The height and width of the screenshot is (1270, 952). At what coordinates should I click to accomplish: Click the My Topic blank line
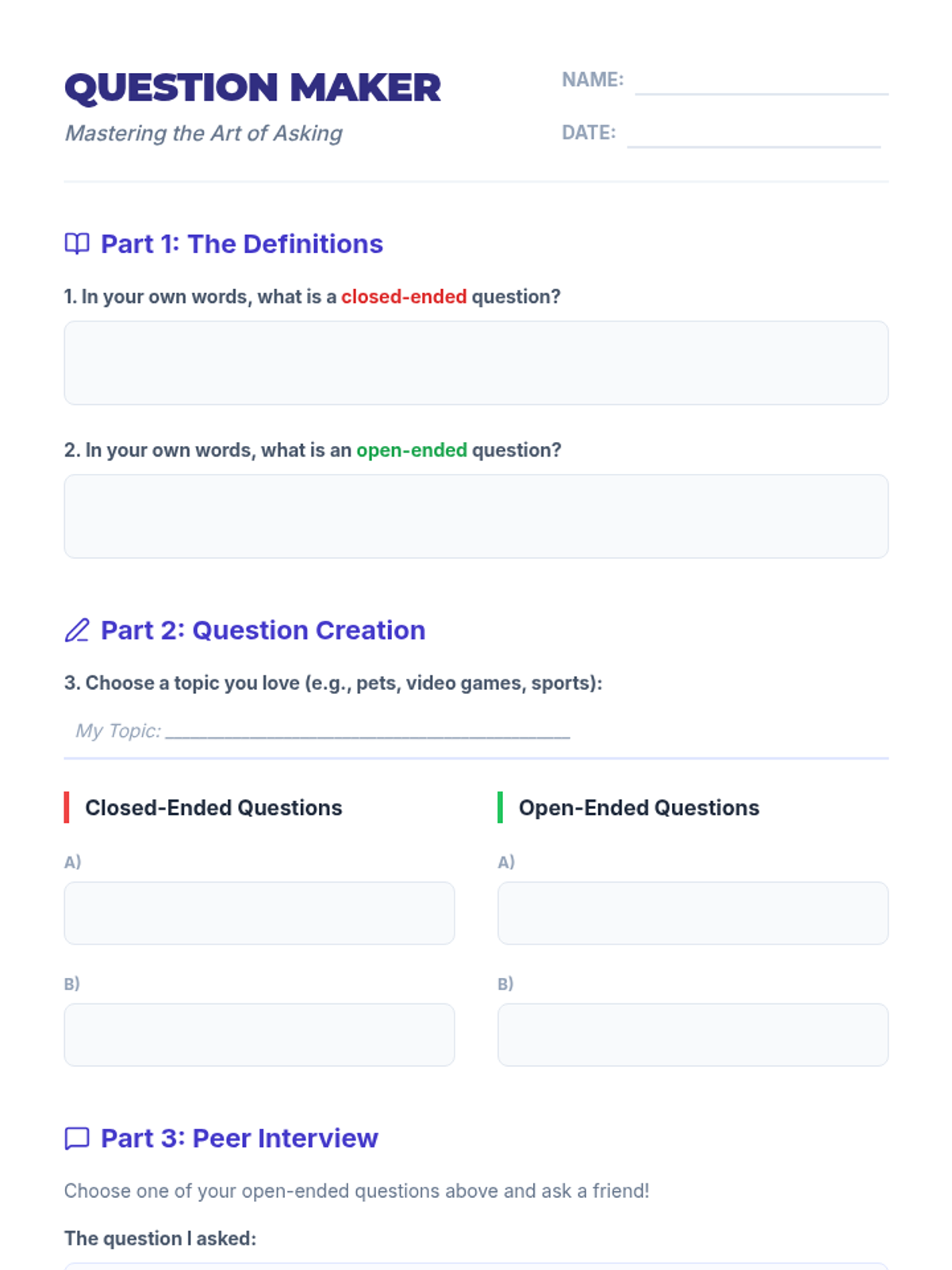[367, 731]
